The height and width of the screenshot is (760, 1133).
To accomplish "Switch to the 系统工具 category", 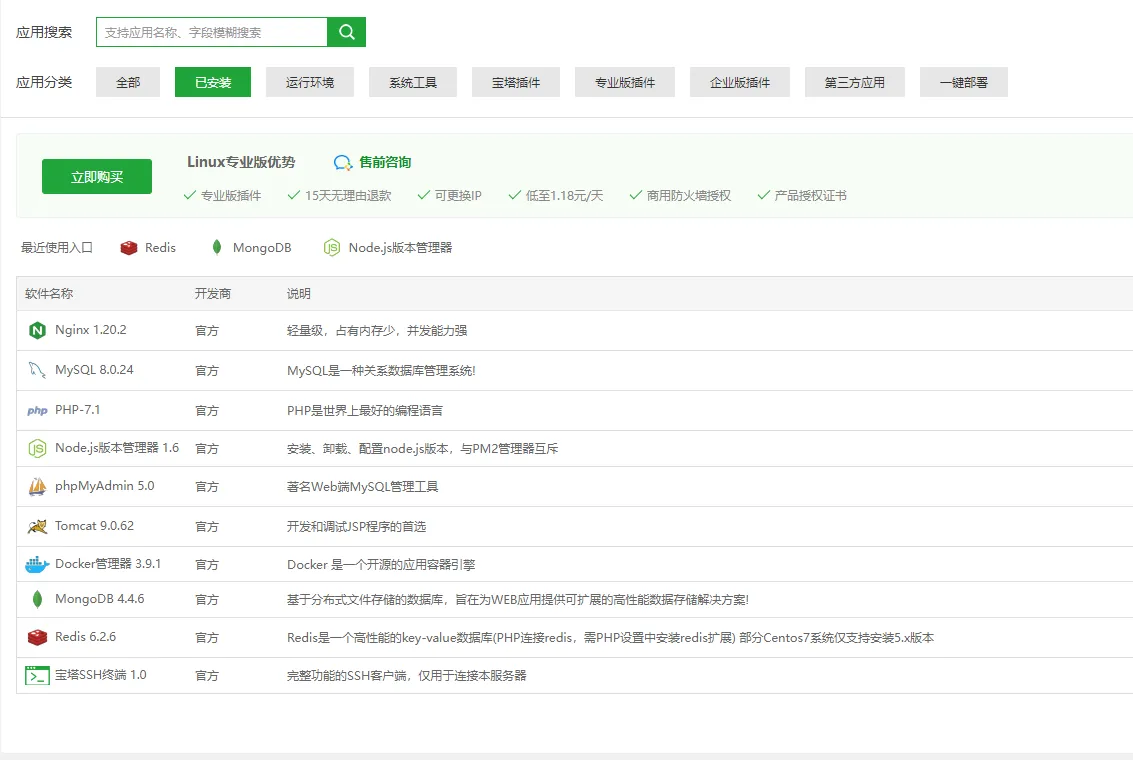I will (x=413, y=82).
